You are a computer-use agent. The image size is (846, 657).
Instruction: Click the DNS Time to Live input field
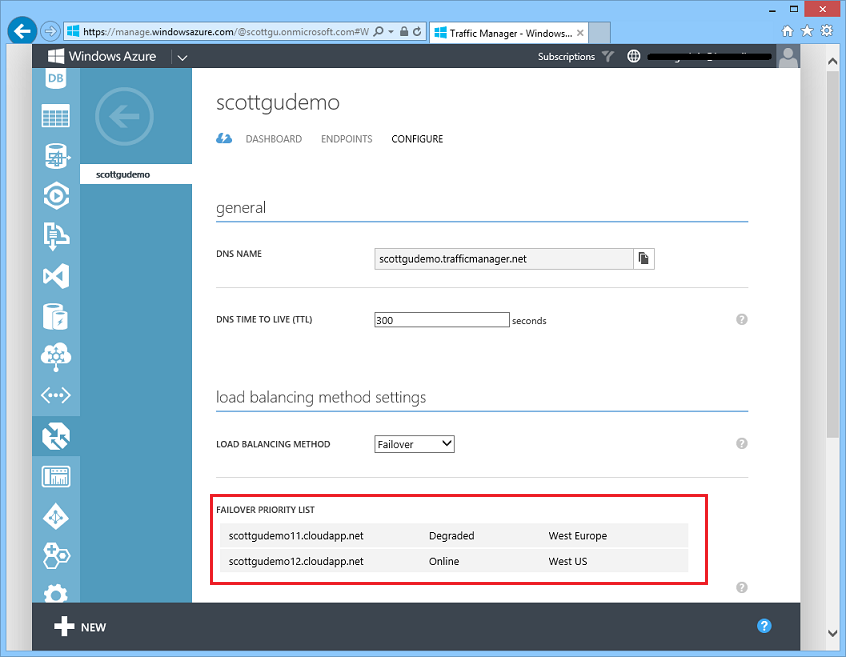[x=442, y=320]
